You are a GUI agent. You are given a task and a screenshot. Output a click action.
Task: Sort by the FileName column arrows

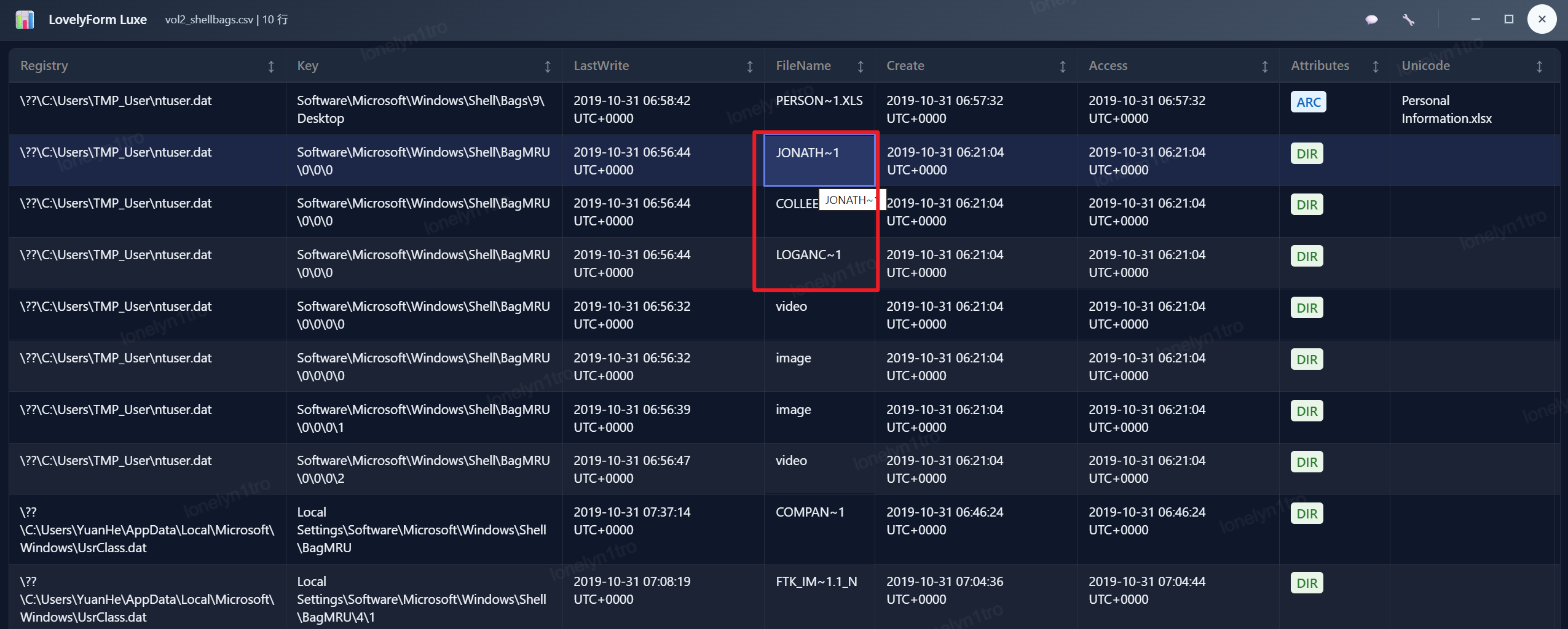861,66
